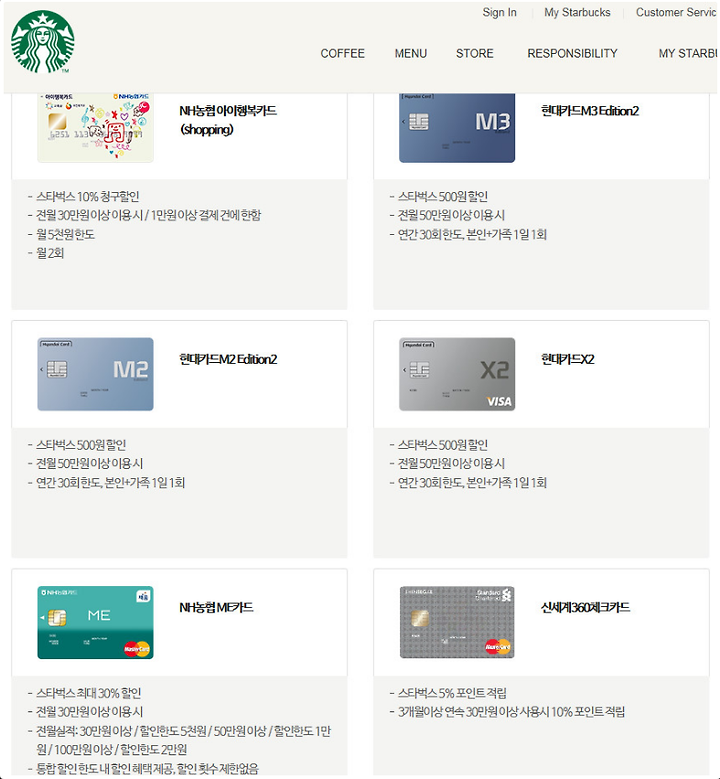720x779 pixels.
Task: Click the 현대카드M3 Edition2 title
Action: (590, 110)
